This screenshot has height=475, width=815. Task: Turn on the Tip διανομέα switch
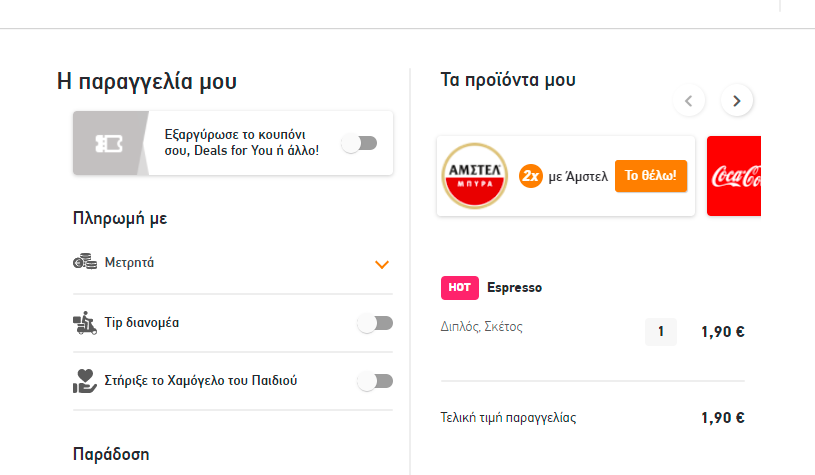pyautogui.click(x=375, y=323)
